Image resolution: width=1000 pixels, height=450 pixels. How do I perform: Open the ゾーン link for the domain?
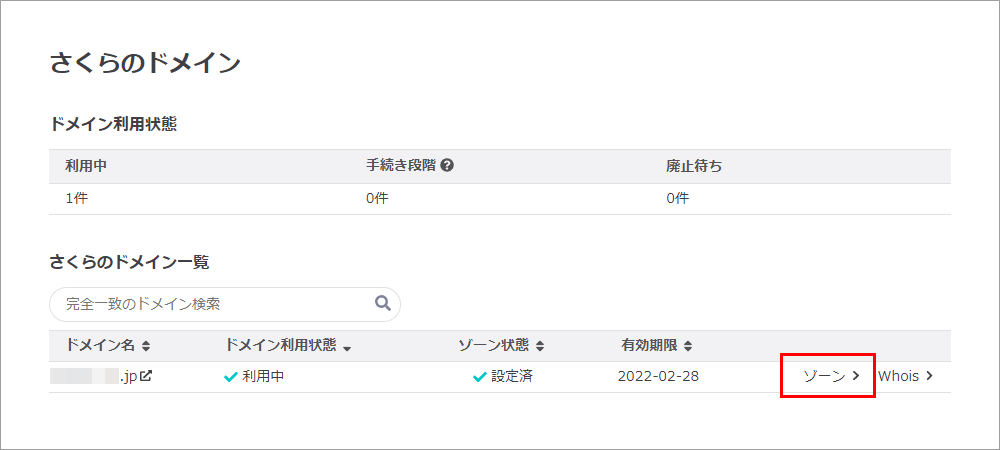pos(832,376)
